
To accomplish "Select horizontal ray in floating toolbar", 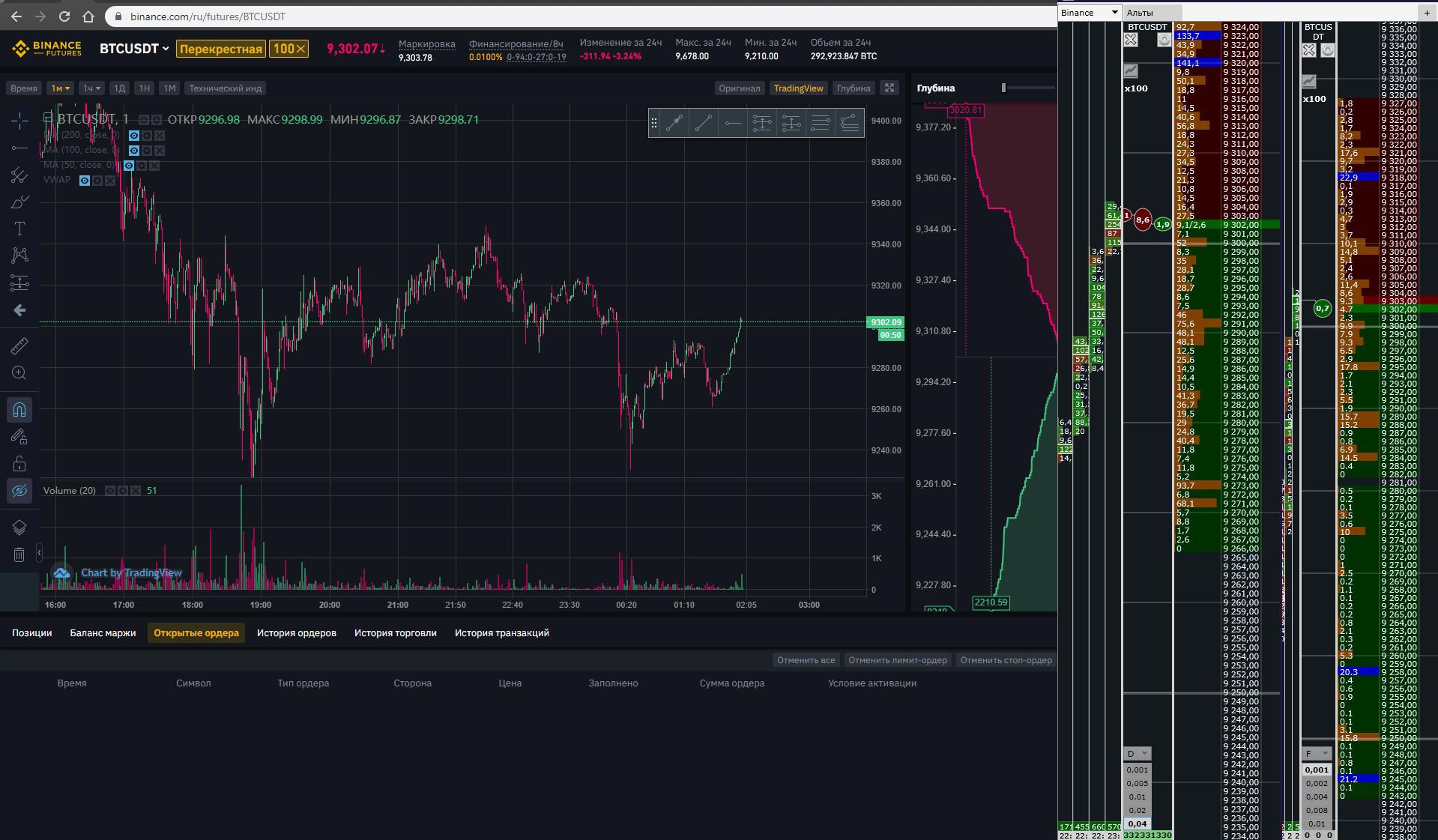I will pyautogui.click(x=733, y=124).
